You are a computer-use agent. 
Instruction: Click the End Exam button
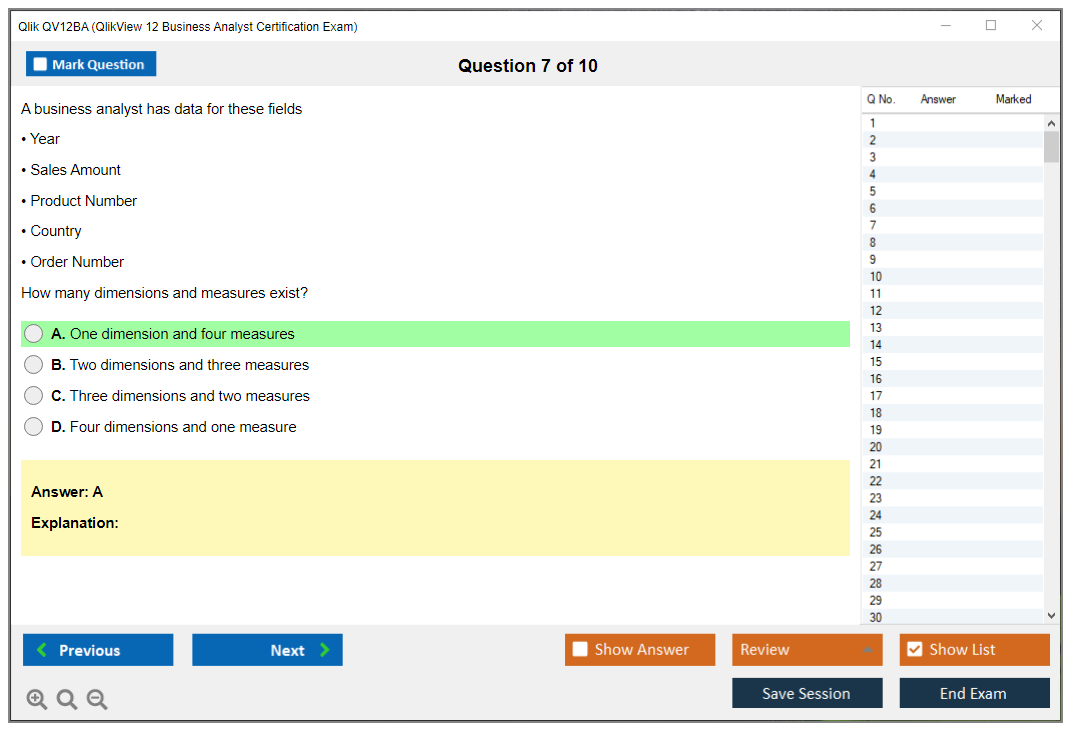974,693
